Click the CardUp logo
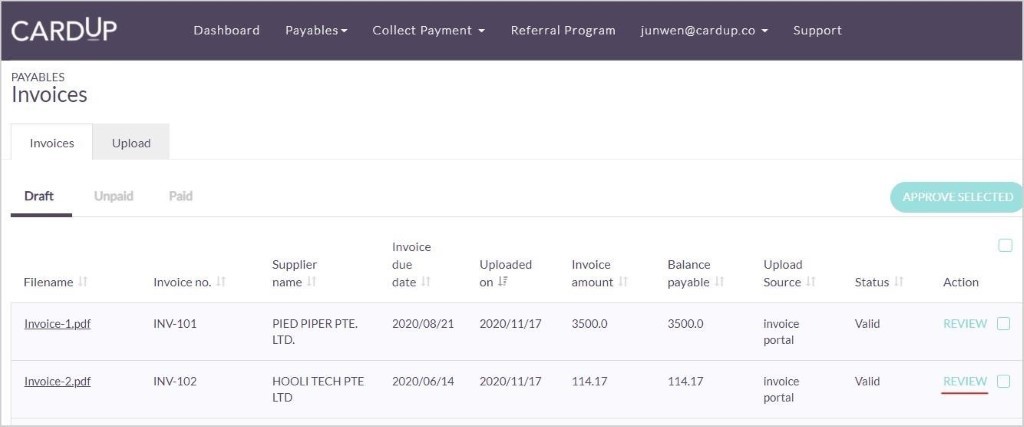Image resolution: width=1024 pixels, height=427 pixels. pyautogui.click(x=64, y=30)
